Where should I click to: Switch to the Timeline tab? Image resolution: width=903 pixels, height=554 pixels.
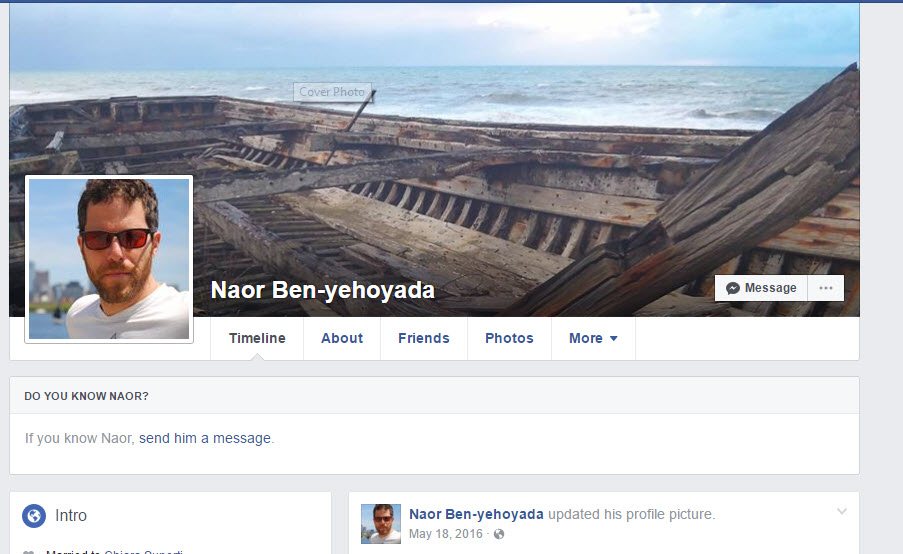[x=257, y=338]
